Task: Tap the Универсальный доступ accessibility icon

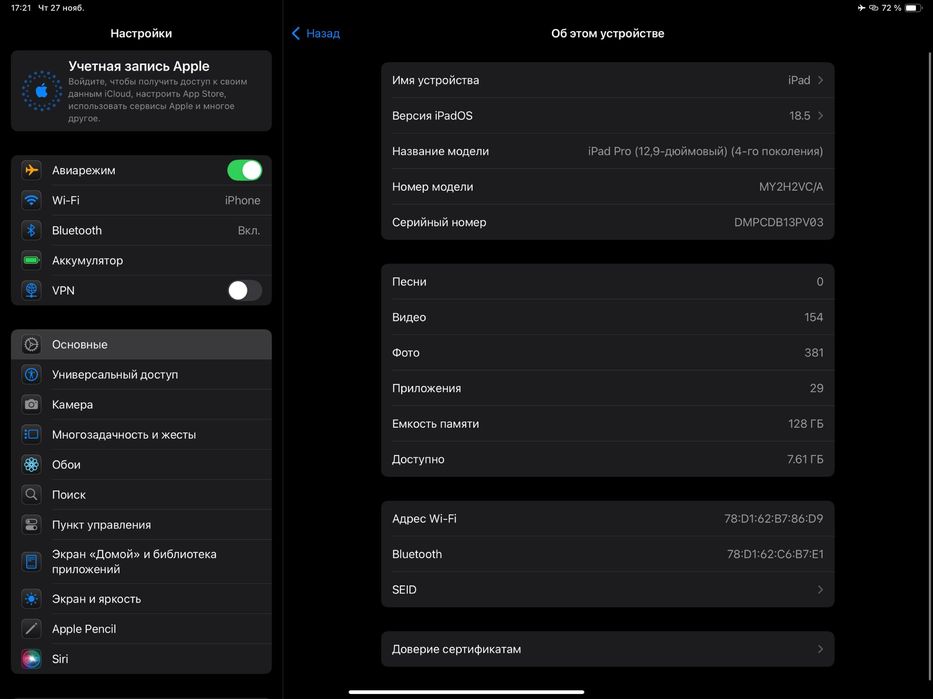Action: point(32,375)
